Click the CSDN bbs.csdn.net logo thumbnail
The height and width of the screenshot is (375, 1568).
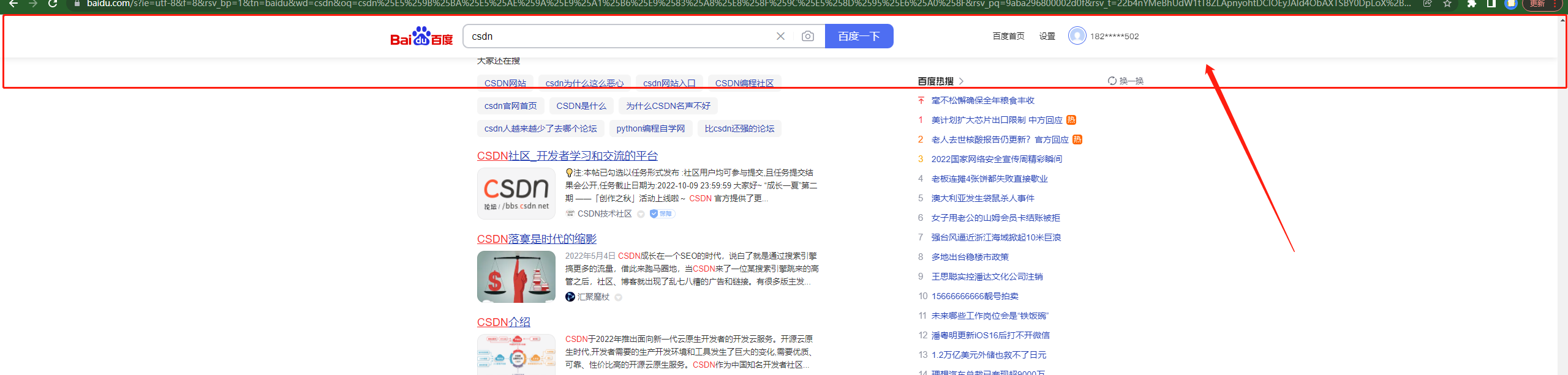coord(516,193)
